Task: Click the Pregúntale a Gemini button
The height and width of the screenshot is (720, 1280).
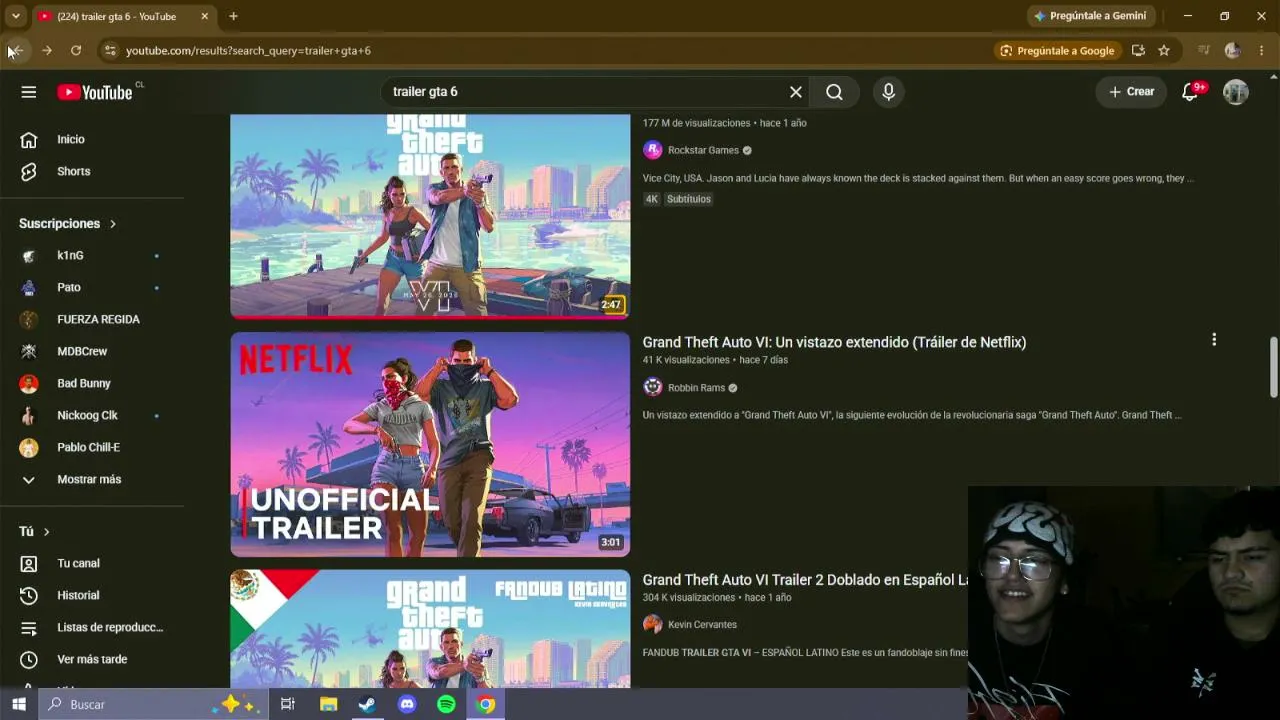Action: [1091, 16]
